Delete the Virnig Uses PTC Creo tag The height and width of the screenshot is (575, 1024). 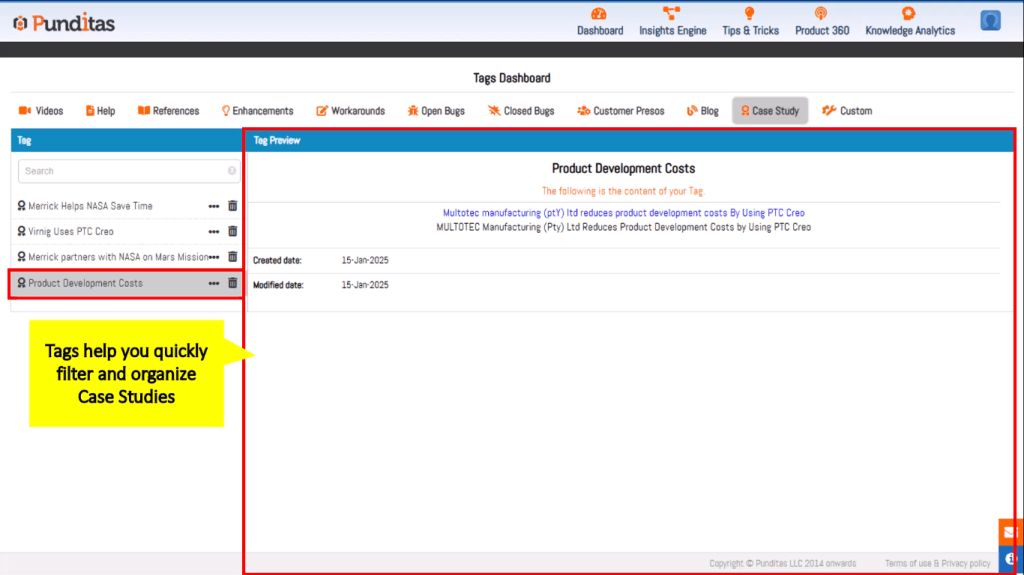[233, 231]
